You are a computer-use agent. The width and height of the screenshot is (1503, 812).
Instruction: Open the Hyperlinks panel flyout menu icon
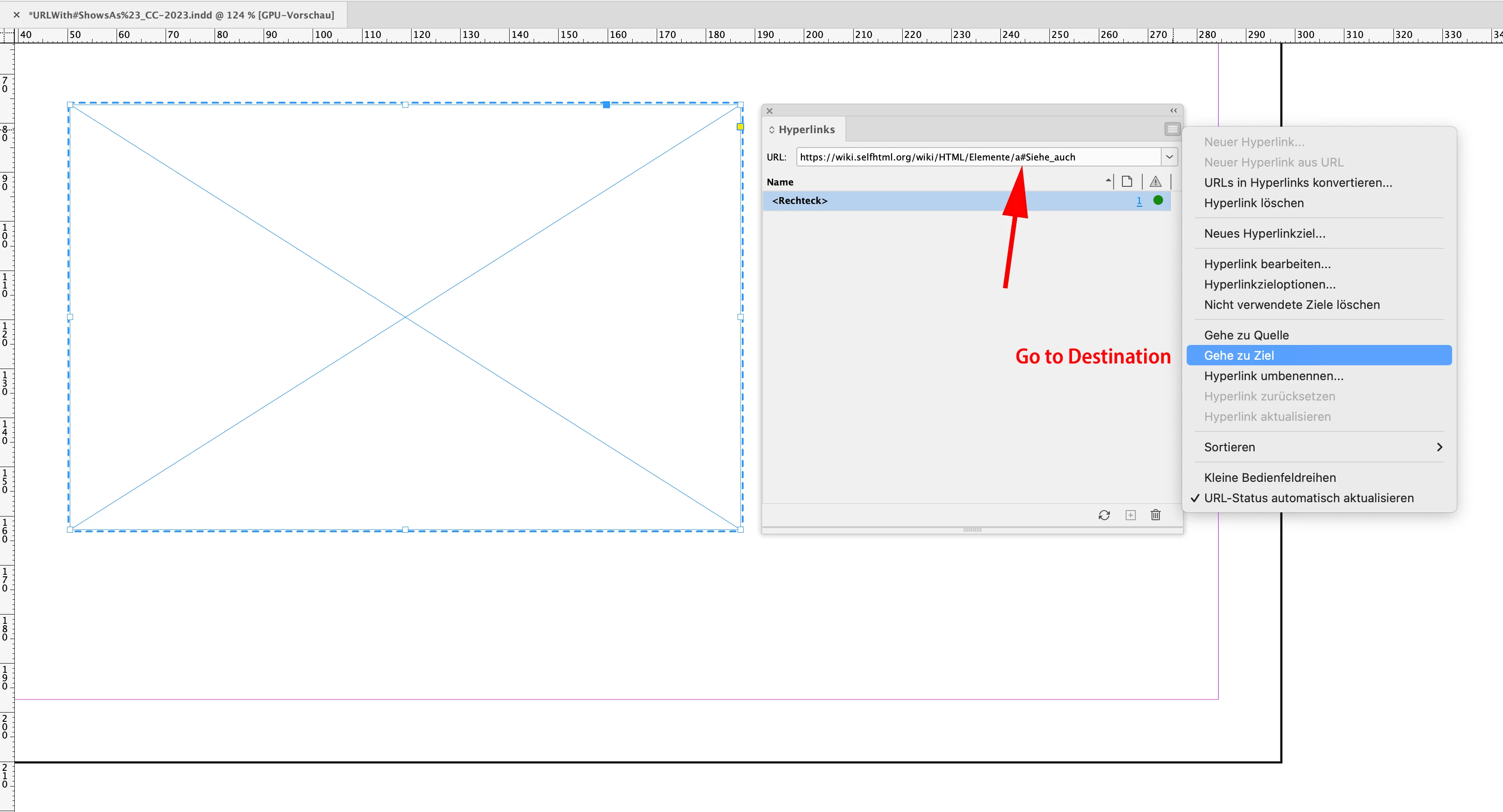click(x=1171, y=129)
